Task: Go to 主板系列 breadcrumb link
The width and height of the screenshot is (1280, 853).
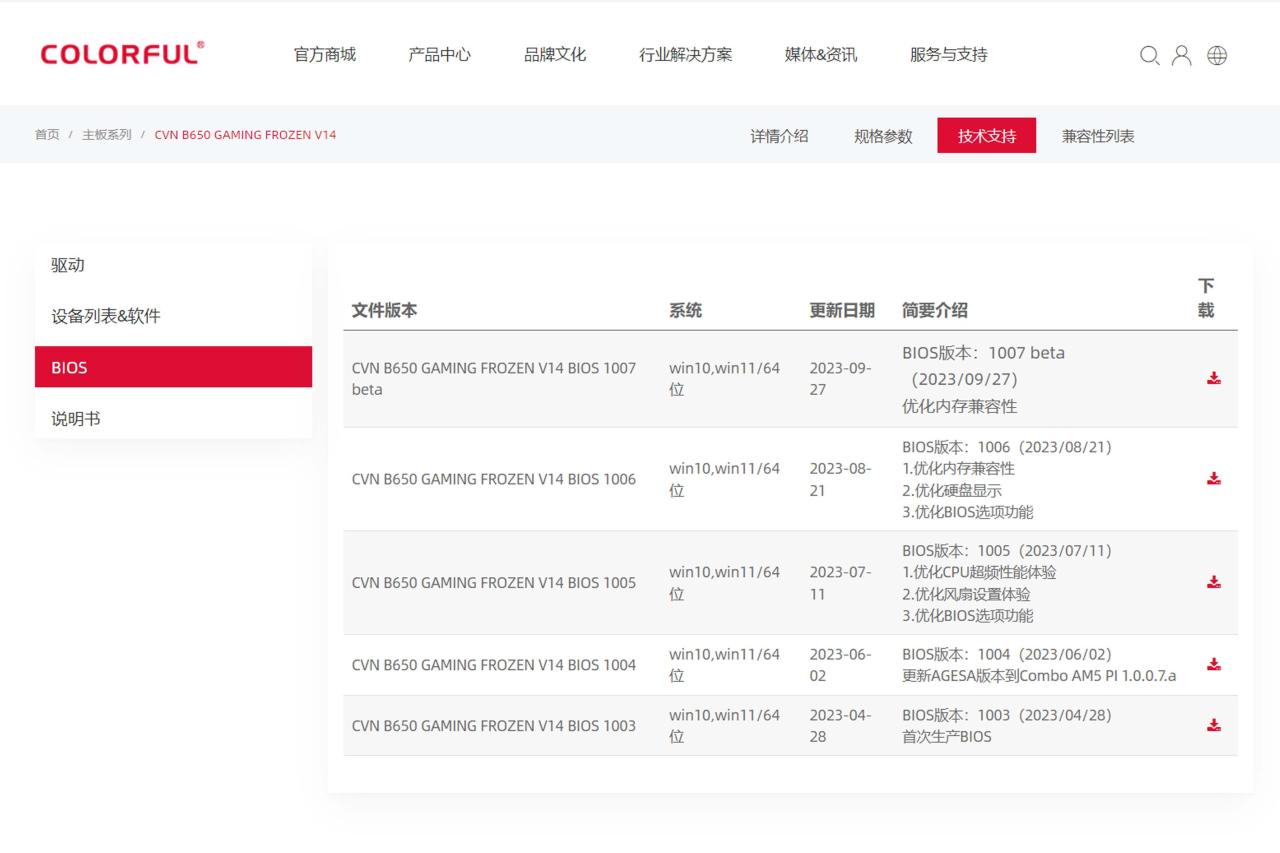Action: 107,134
